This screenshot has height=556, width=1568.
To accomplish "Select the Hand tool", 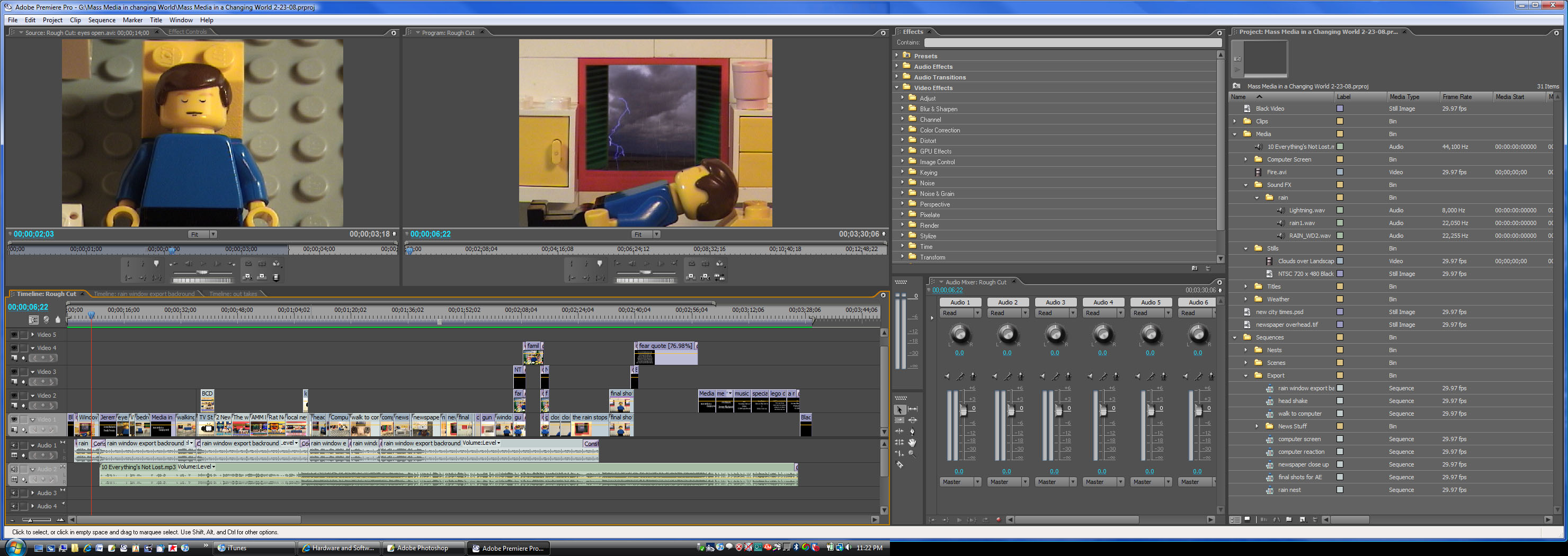I will [x=912, y=442].
